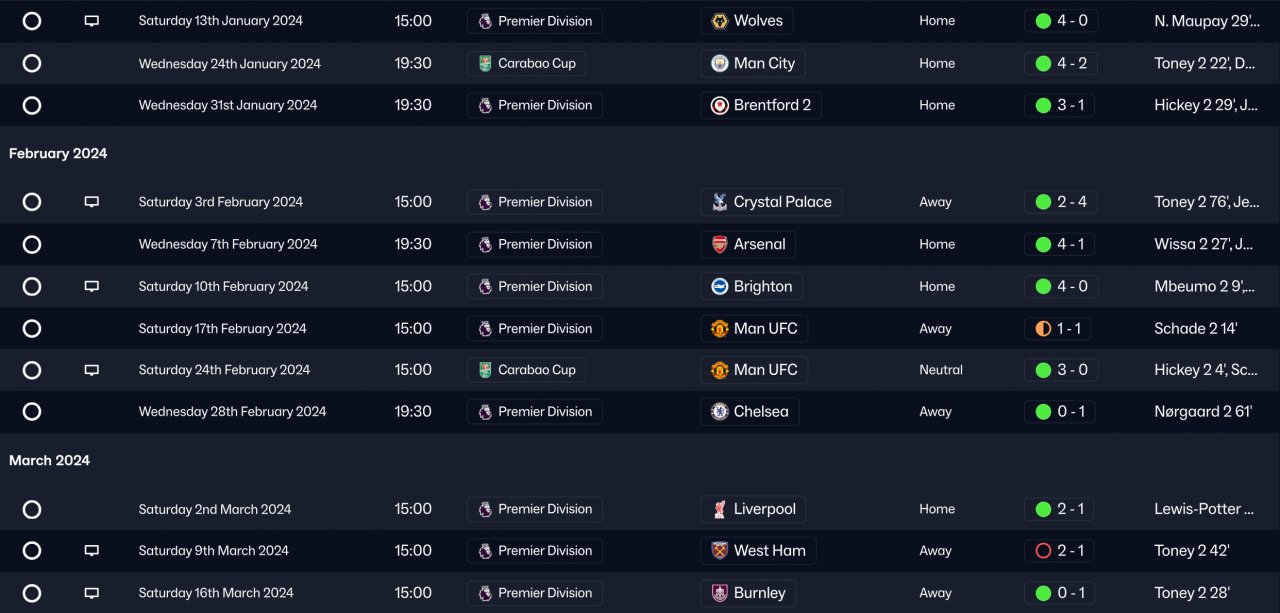Click the TV icon on the Brighton fixture
The image size is (1280, 613).
click(91, 286)
